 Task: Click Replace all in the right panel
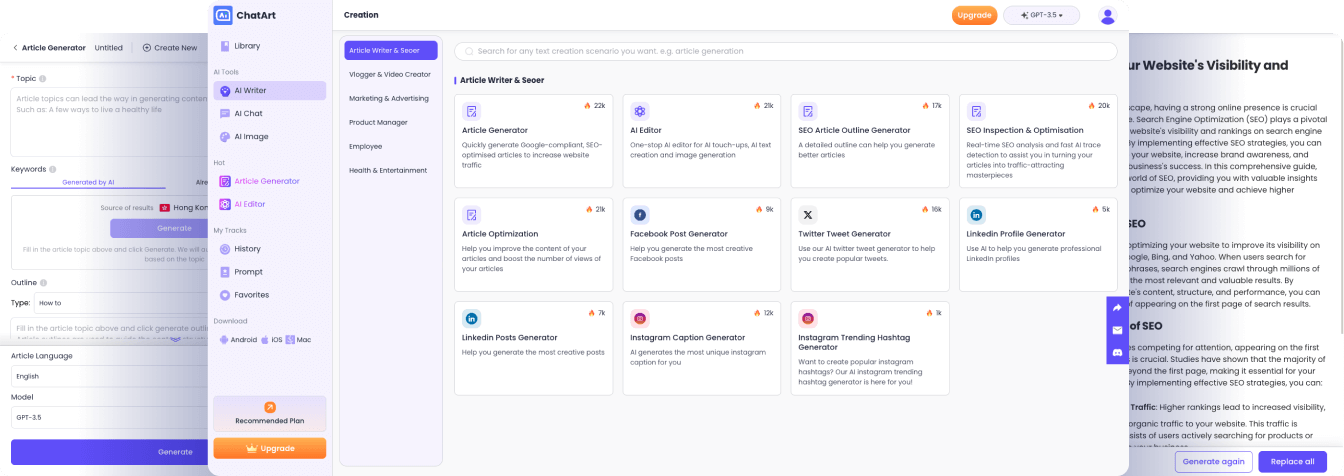tap(1293, 461)
